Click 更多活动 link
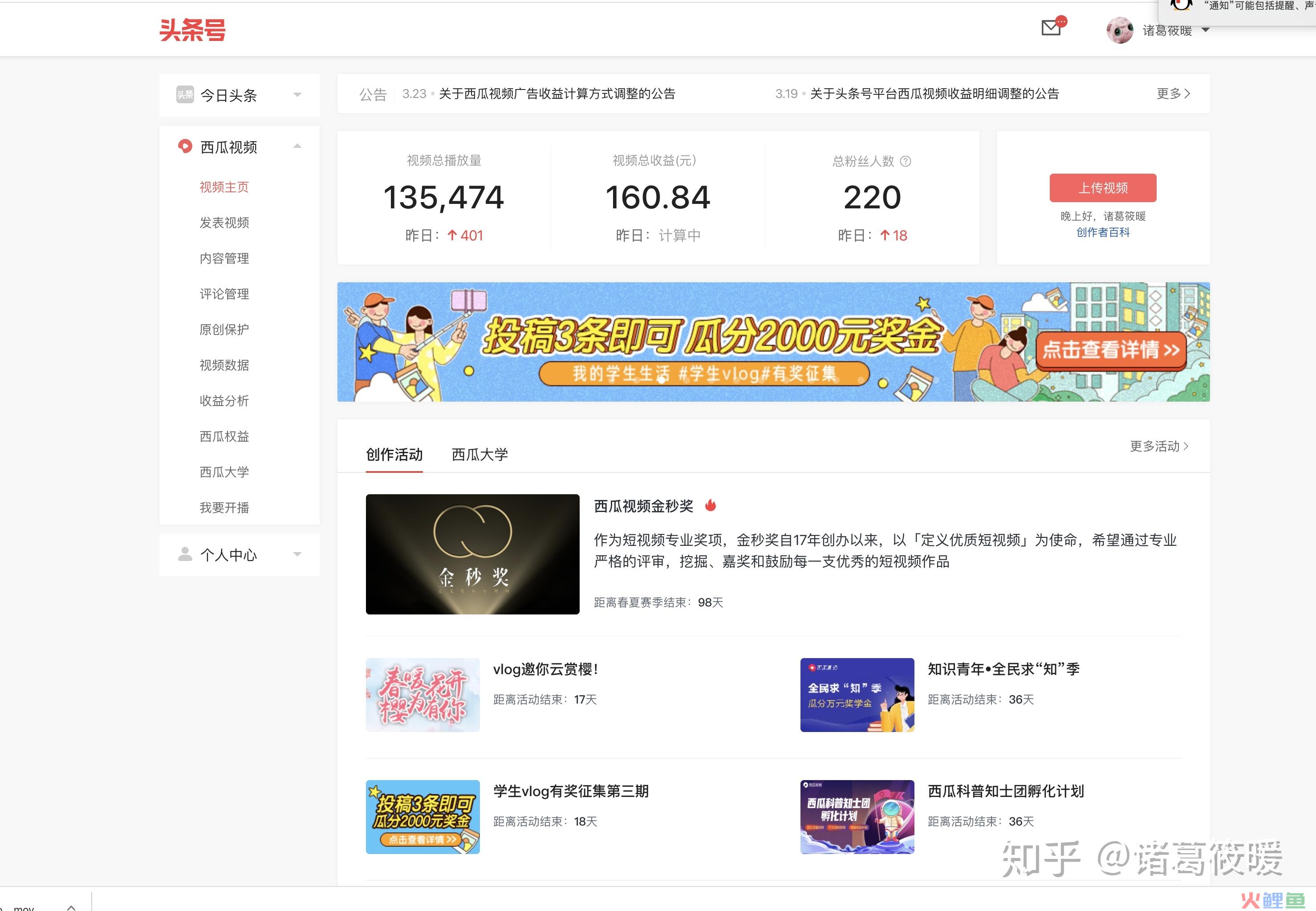Image resolution: width=1316 pixels, height=911 pixels. tap(1159, 446)
